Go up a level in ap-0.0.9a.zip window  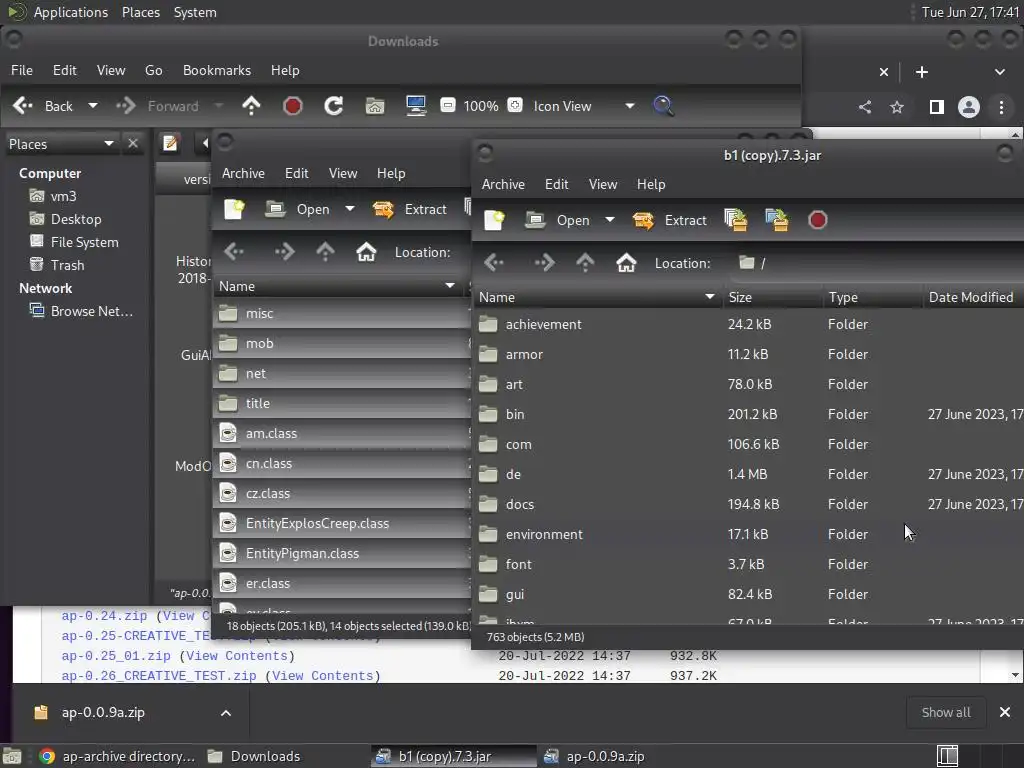325,252
